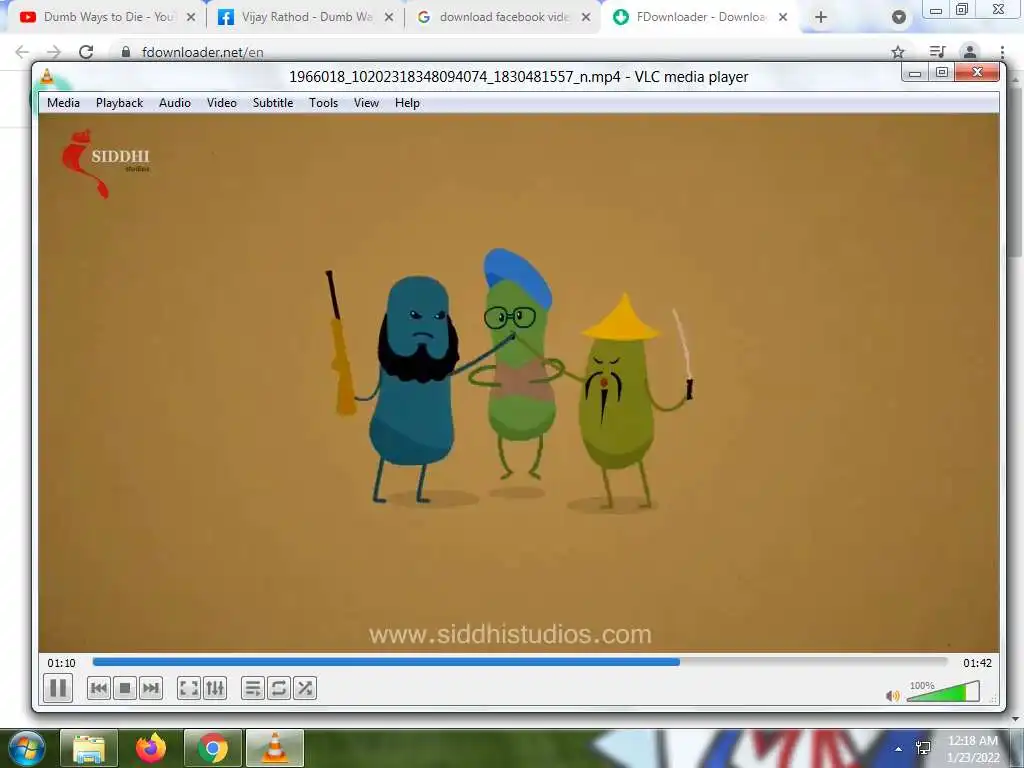Viewport: 1024px width, 768px height.
Task: Open the Help menu in VLC
Action: point(407,103)
